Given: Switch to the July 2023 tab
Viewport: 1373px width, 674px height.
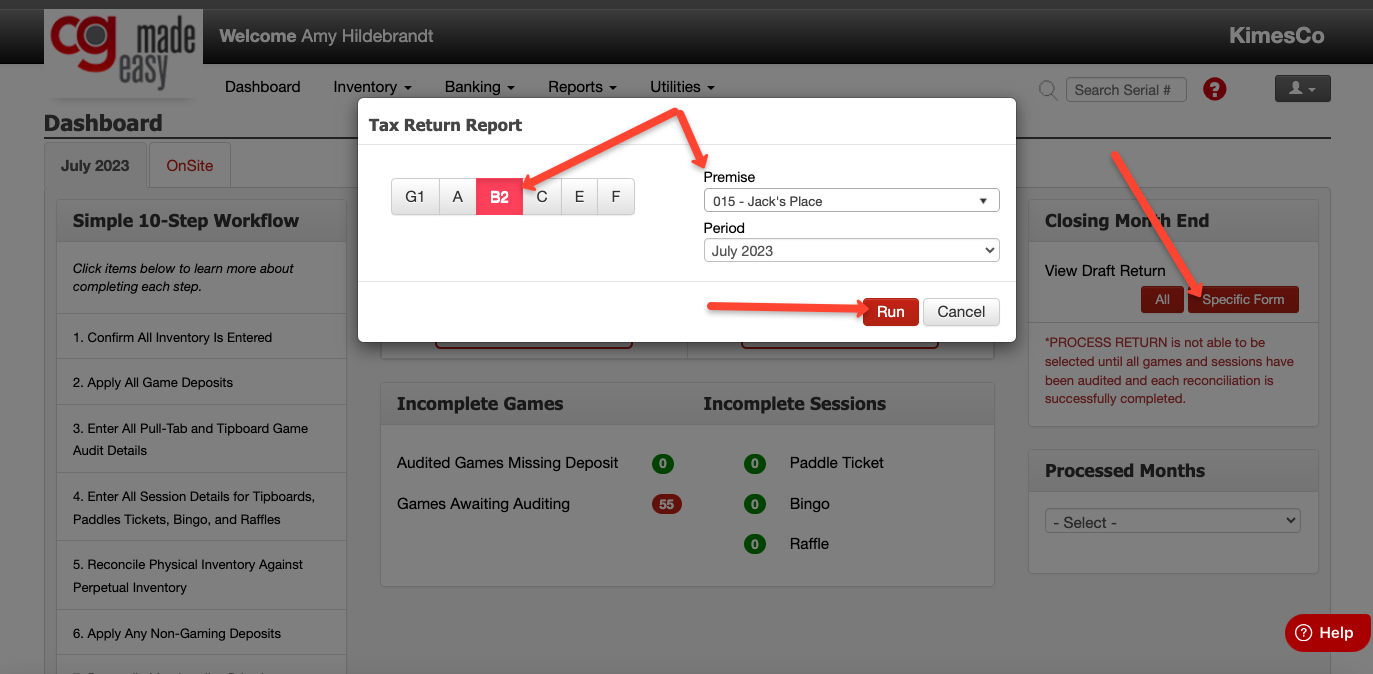Looking at the screenshot, I should [x=95, y=165].
